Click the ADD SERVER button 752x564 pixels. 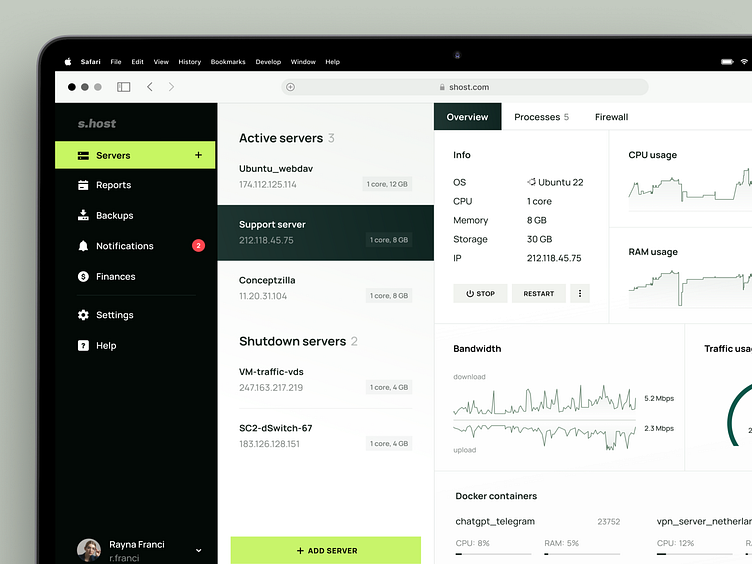coord(326,550)
